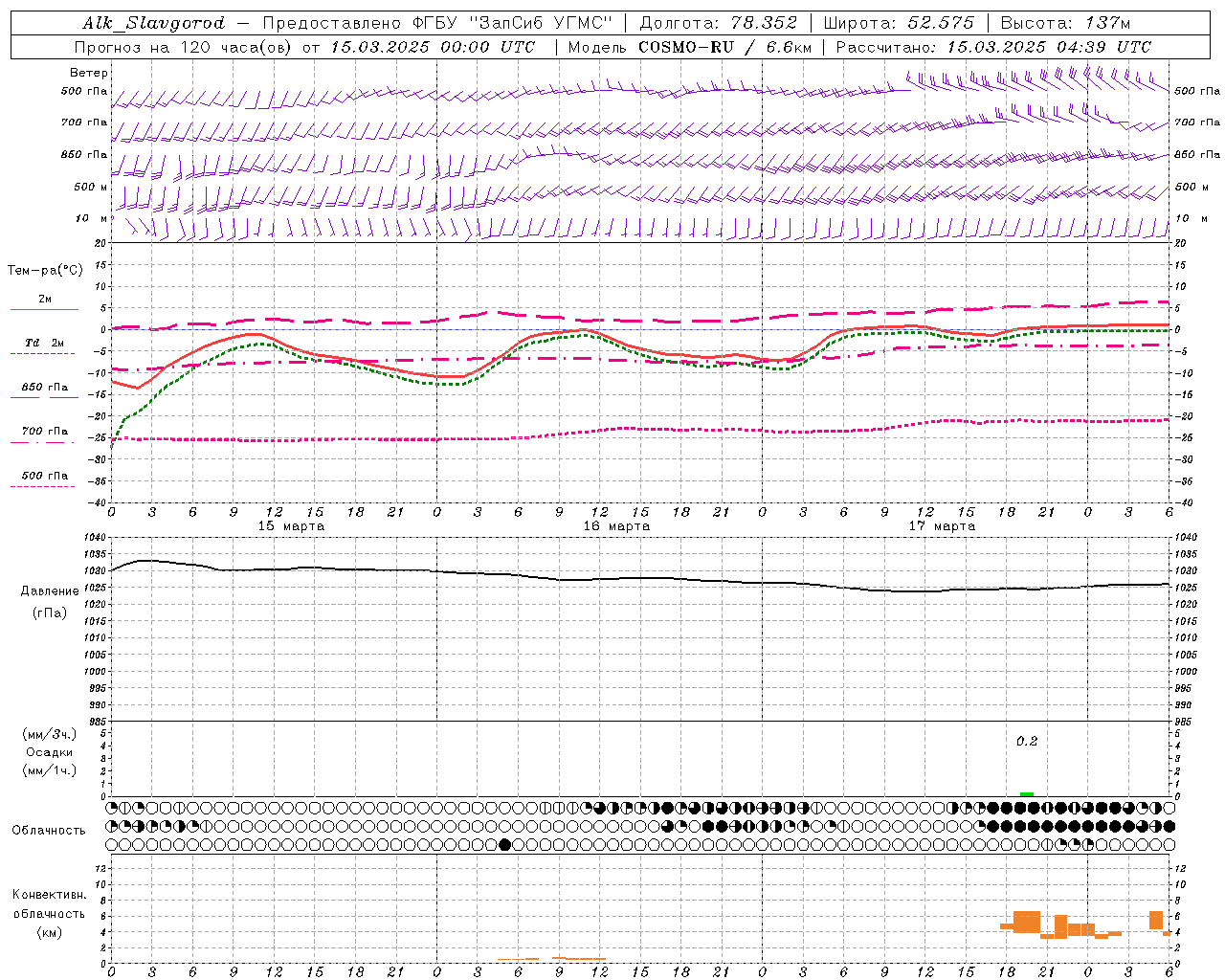
Task: Click the "Рассчитано: 15.03.2025 04:39 UTC" timestamp
Action: pyautogui.click(x=993, y=47)
